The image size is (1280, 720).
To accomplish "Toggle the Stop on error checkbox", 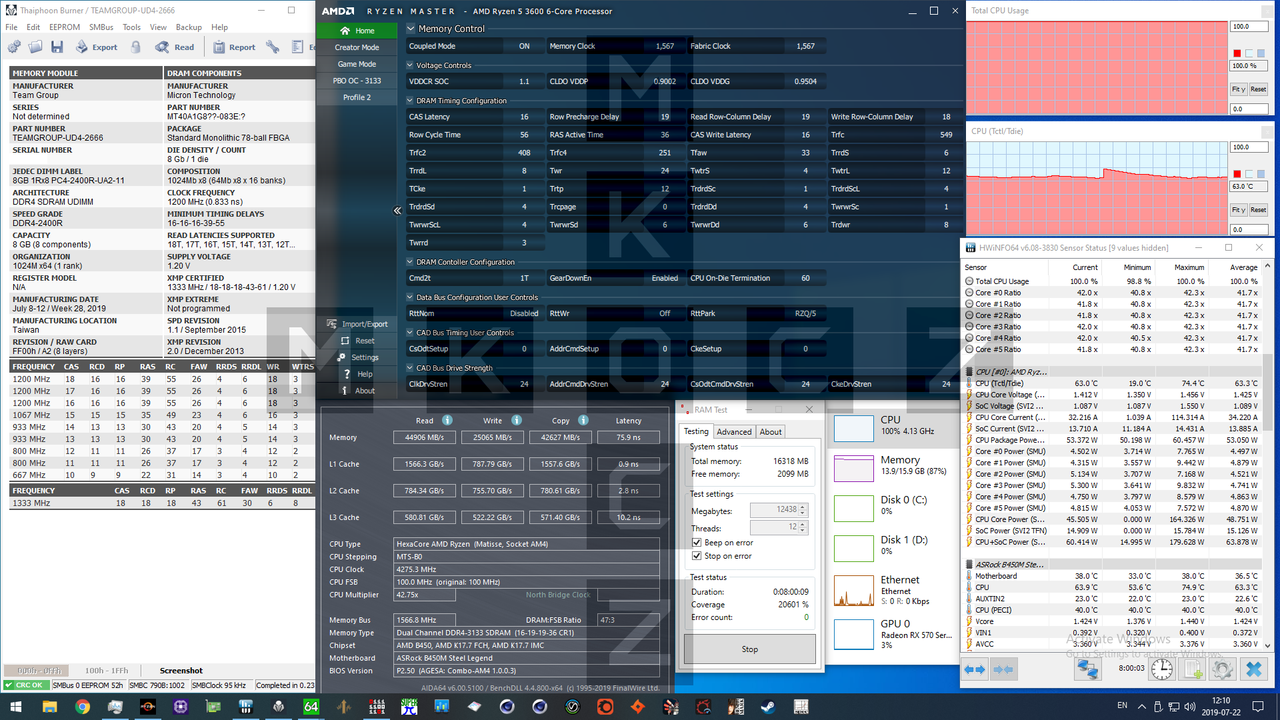I will [x=697, y=556].
